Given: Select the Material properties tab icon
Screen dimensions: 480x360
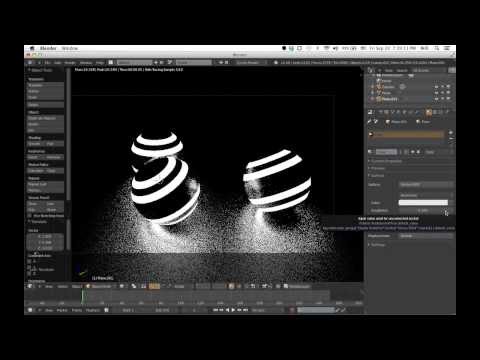Looking at the screenshot, I should [429, 113].
